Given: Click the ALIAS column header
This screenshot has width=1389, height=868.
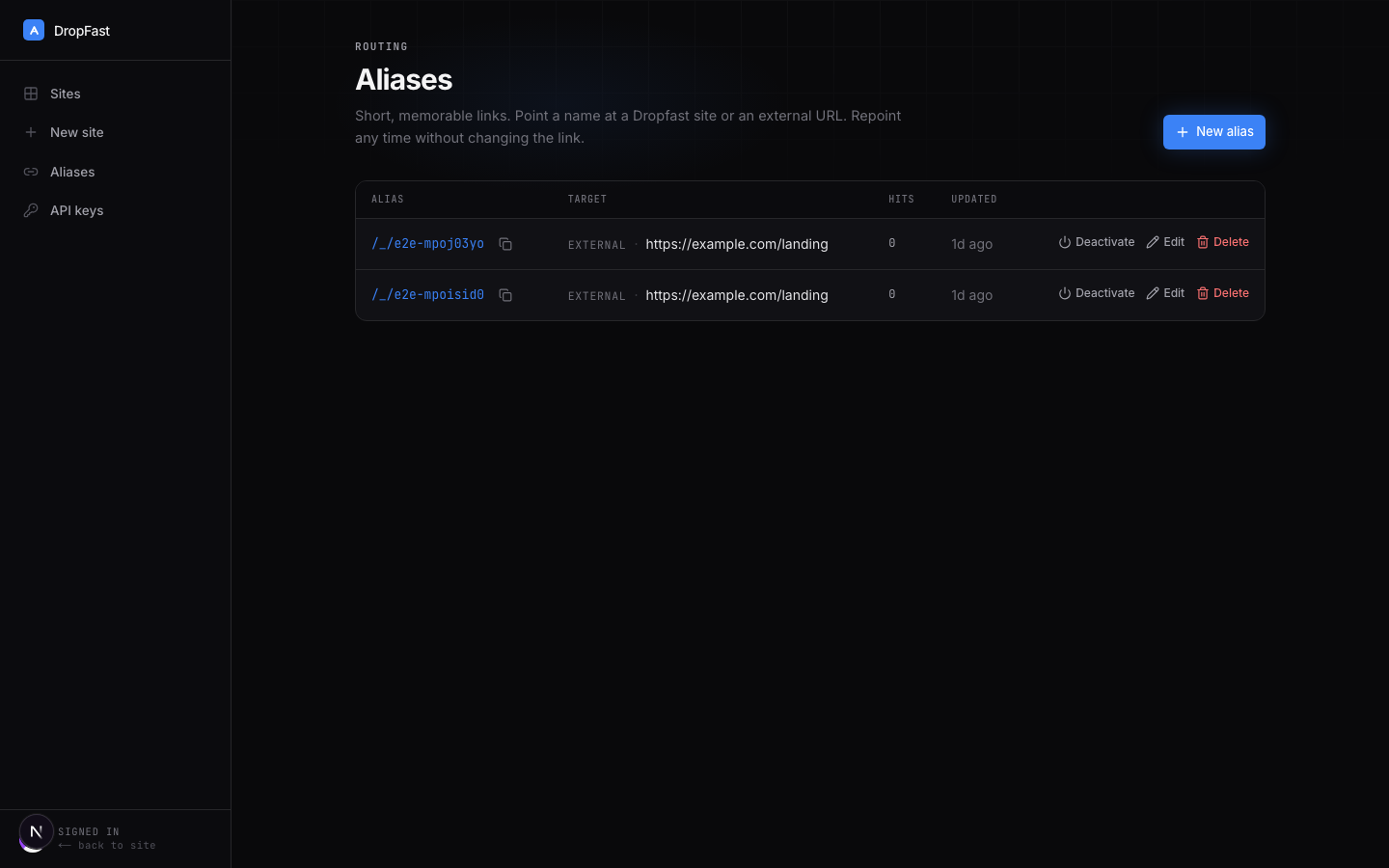Looking at the screenshot, I should [388, 200].
